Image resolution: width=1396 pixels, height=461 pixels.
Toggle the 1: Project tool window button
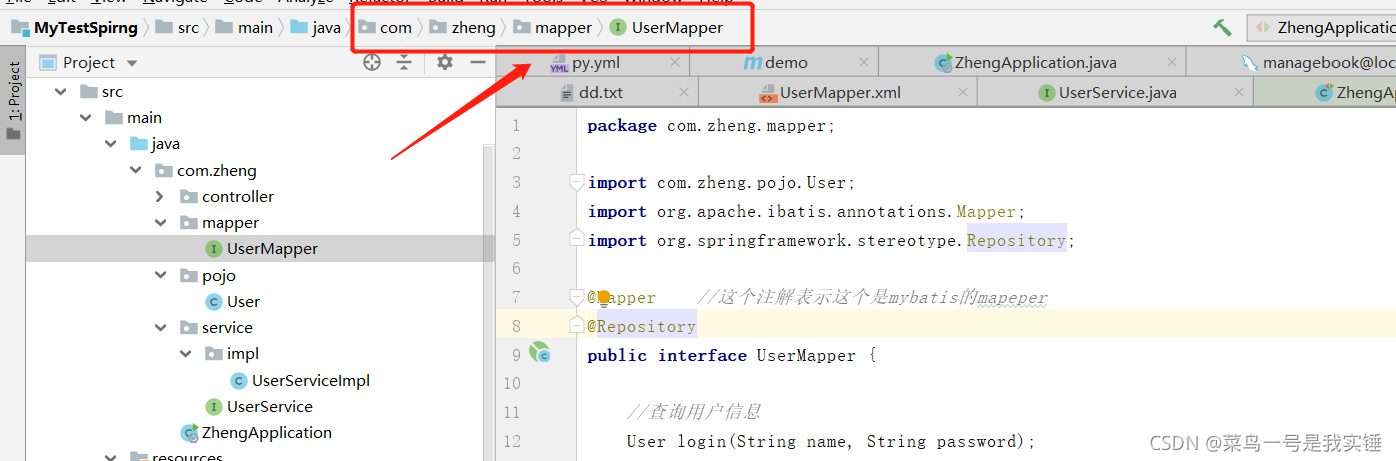[x=13, y=100]
